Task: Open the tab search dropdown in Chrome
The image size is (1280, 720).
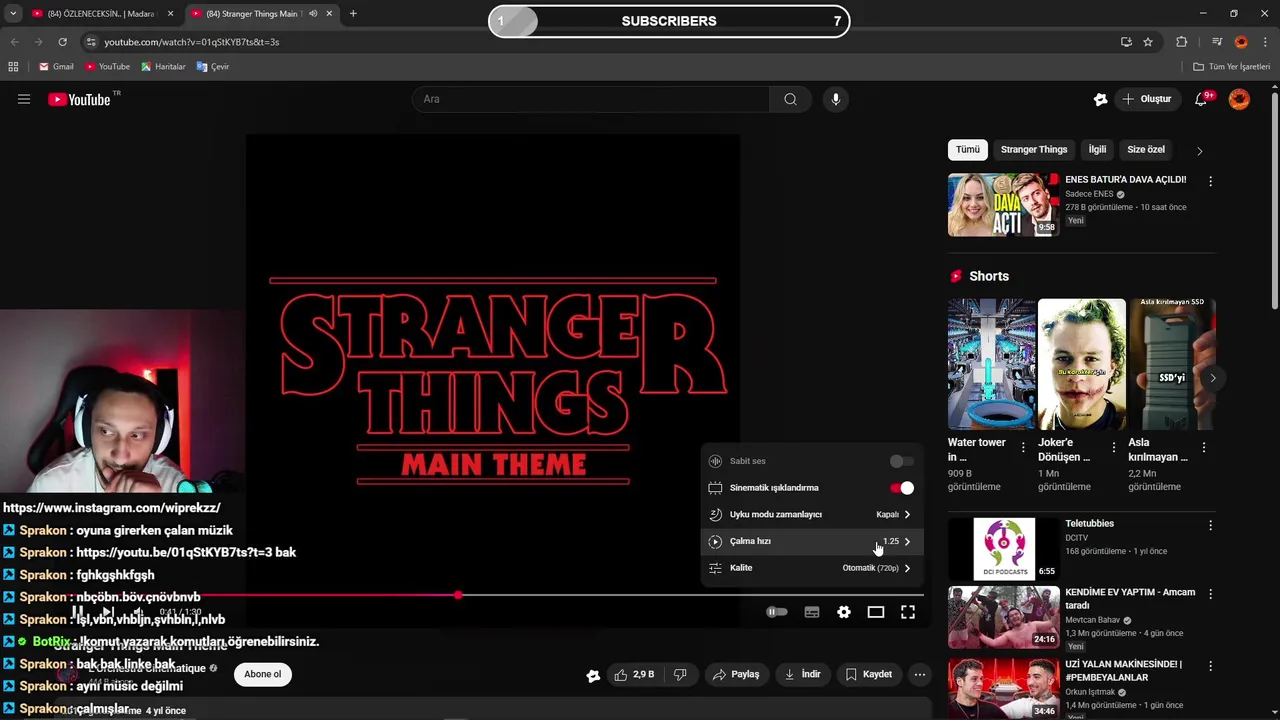Action: (x=13, y=14)
